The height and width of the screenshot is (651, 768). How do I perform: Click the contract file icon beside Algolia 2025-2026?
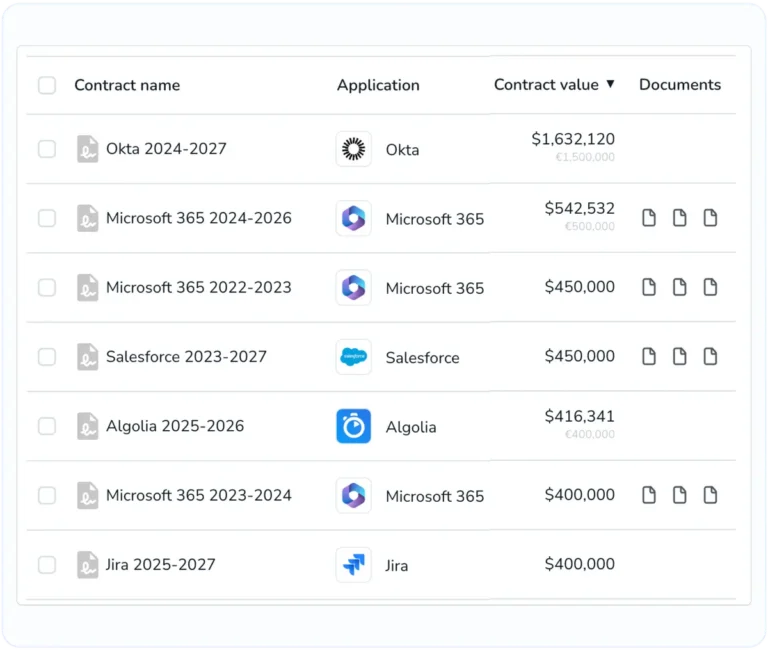[x=88, y=426]
